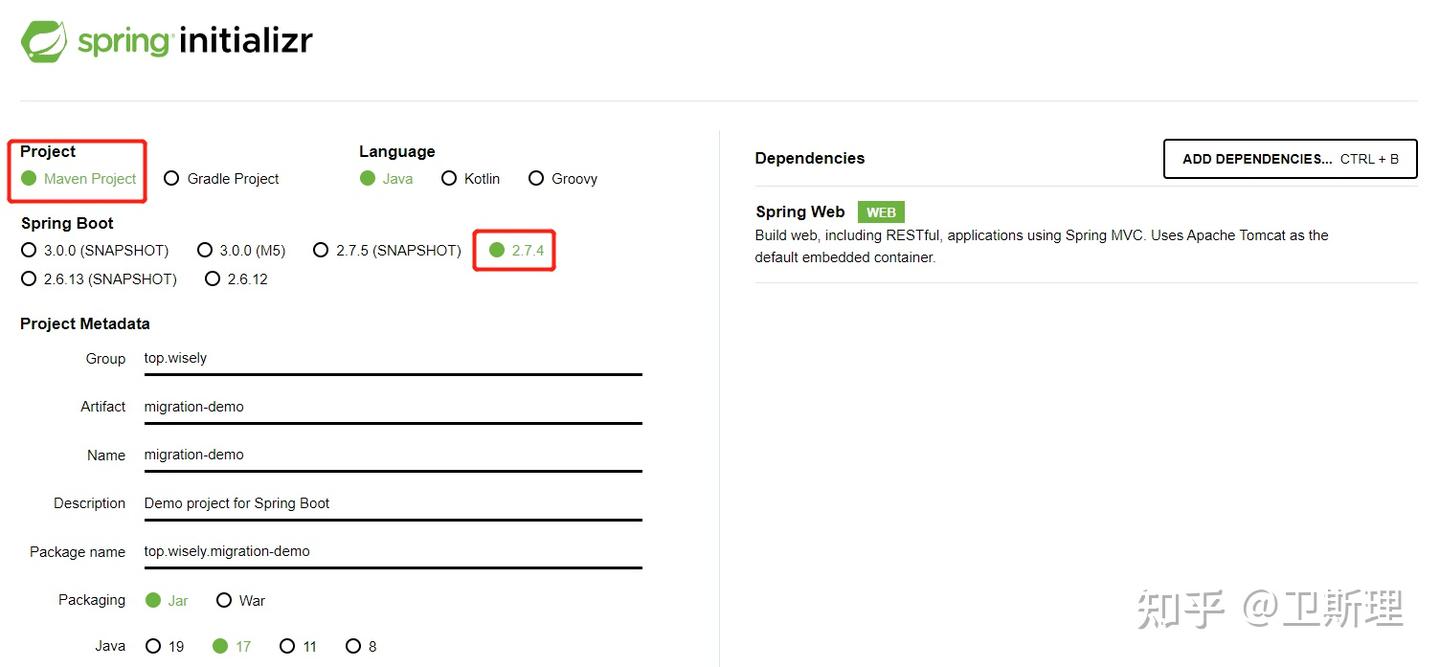
Task: Choose Maven Project as project type
Action: pos(29,178)
